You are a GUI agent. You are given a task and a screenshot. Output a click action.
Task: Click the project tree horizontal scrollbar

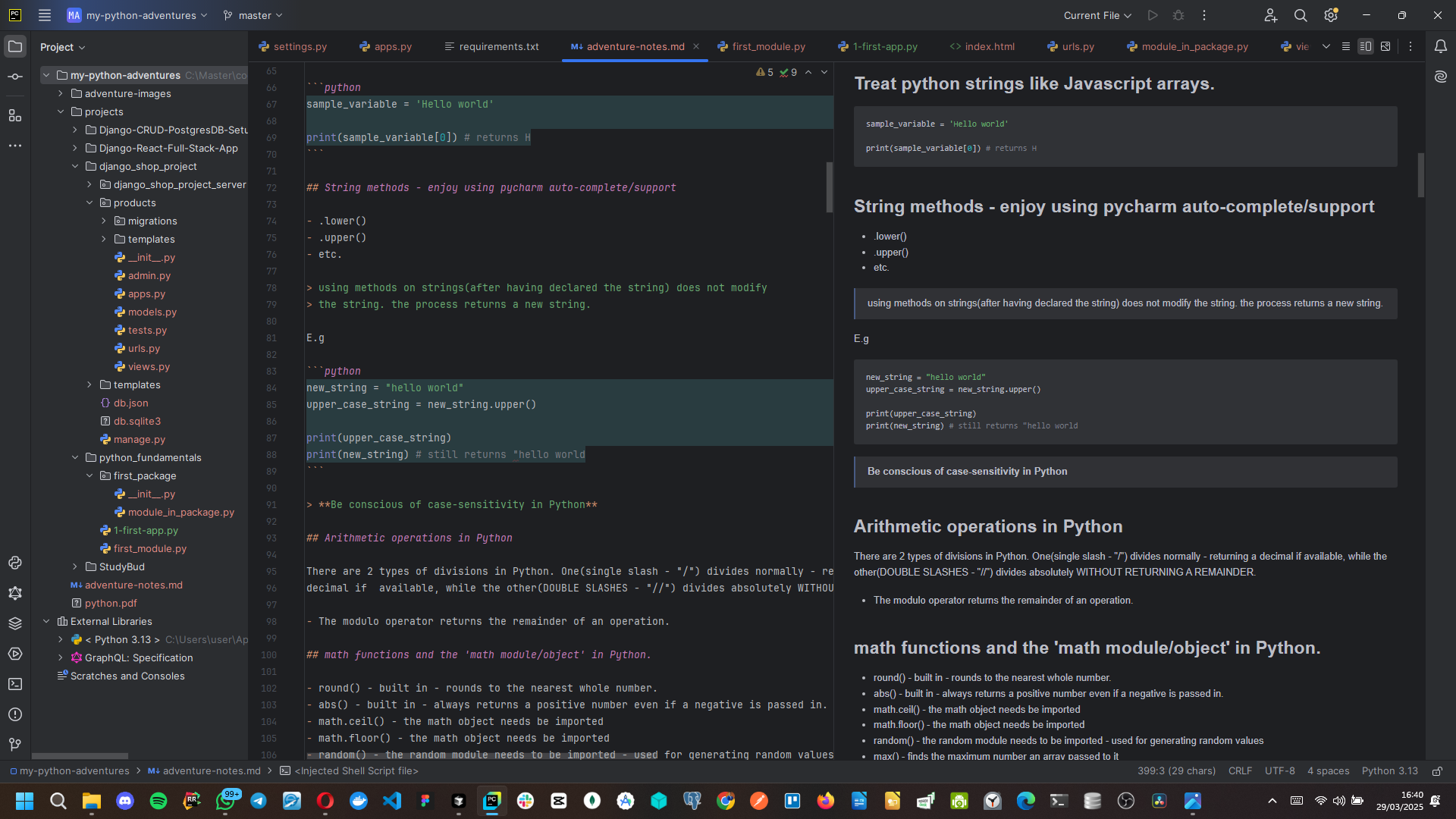[80, 756]
